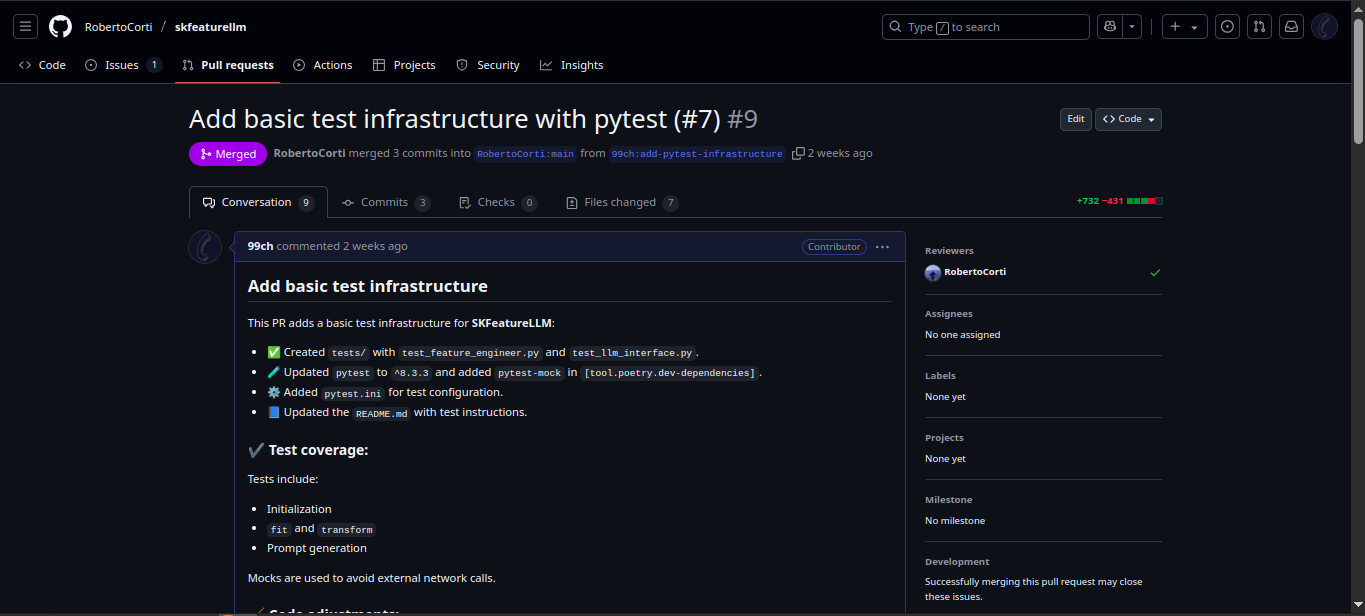Open the create new dropdown arrow
This screenshot has height=616, width=1365.
1194,26
